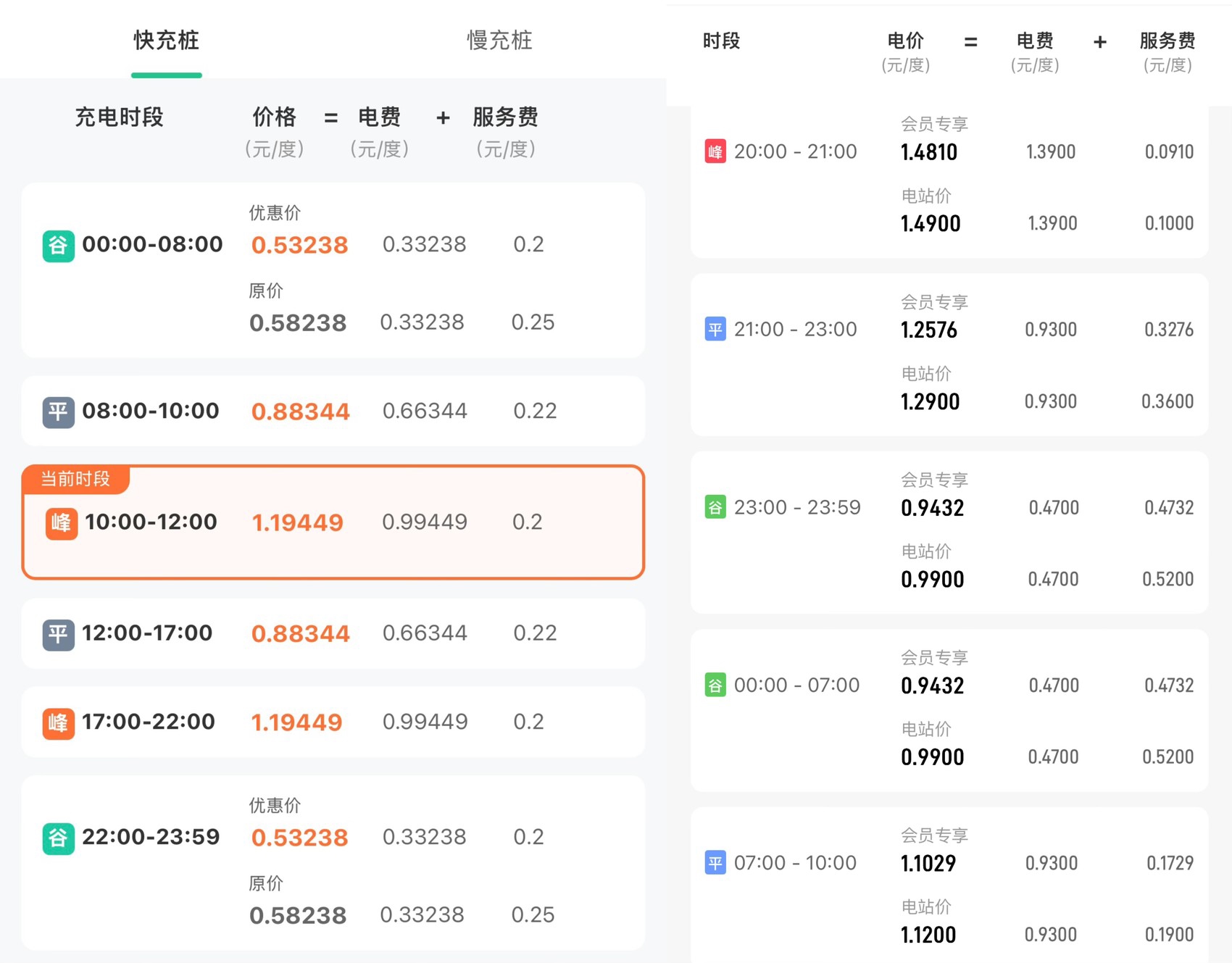Click the orange 峰 icon for 10:00-12:00
The image size is (1232, 963).
point(61,522)
